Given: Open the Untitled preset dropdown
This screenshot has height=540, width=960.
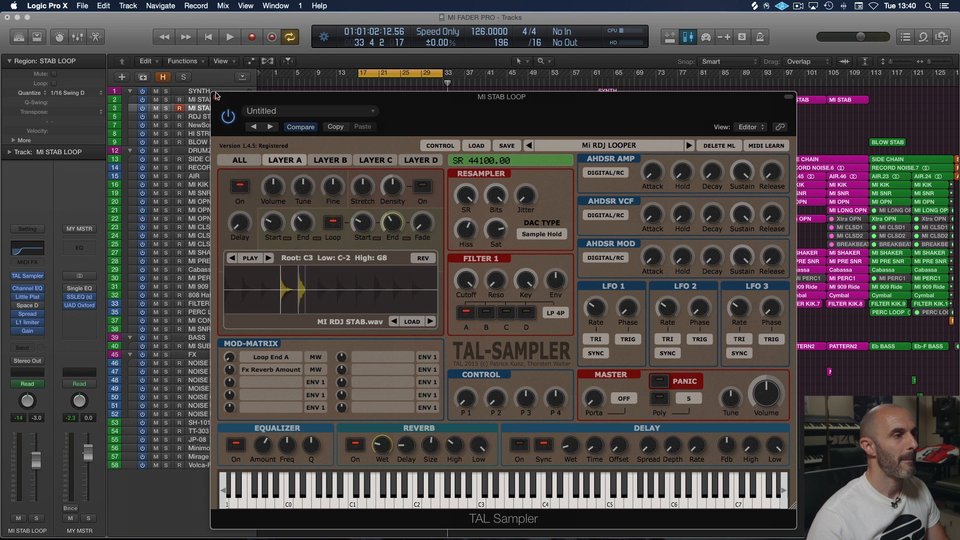Looking at the screenshot, I should pos(309,111).
